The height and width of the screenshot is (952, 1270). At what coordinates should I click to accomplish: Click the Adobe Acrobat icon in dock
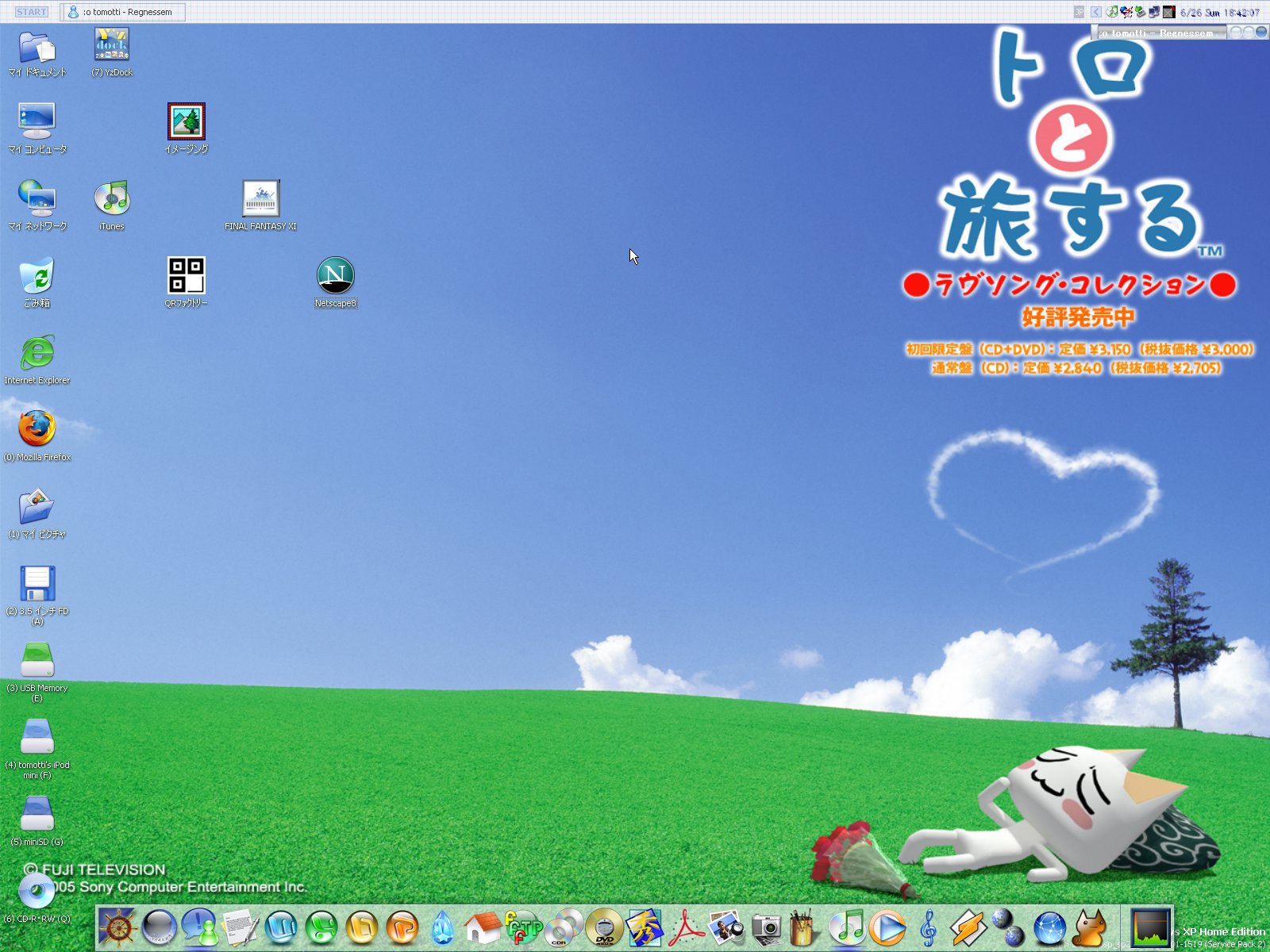[x=686, y=927]
